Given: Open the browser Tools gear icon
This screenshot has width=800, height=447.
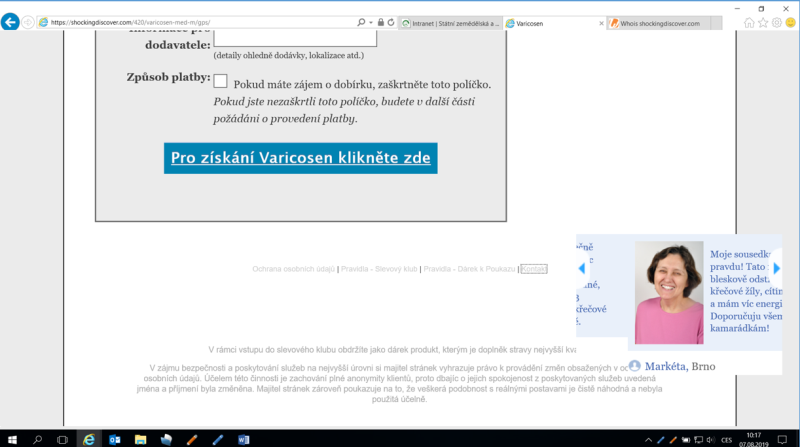Looking at the screenshot, I should [x=777, y=22].
